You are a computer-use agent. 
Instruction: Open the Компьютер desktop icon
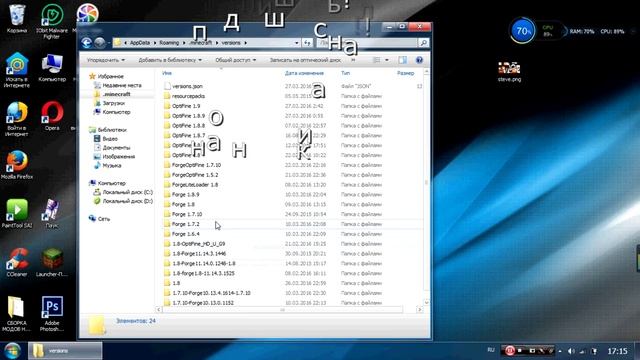(52, 67)
